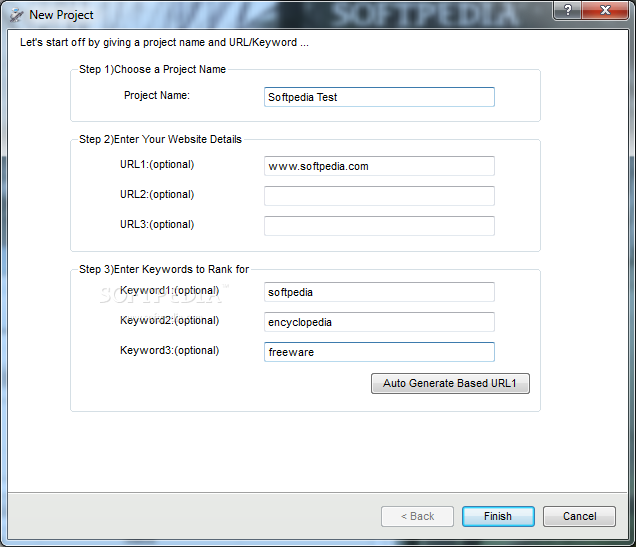Screen dimensions: 636x547
Task: Click the New Project window title text
Action: click(61, 15)
